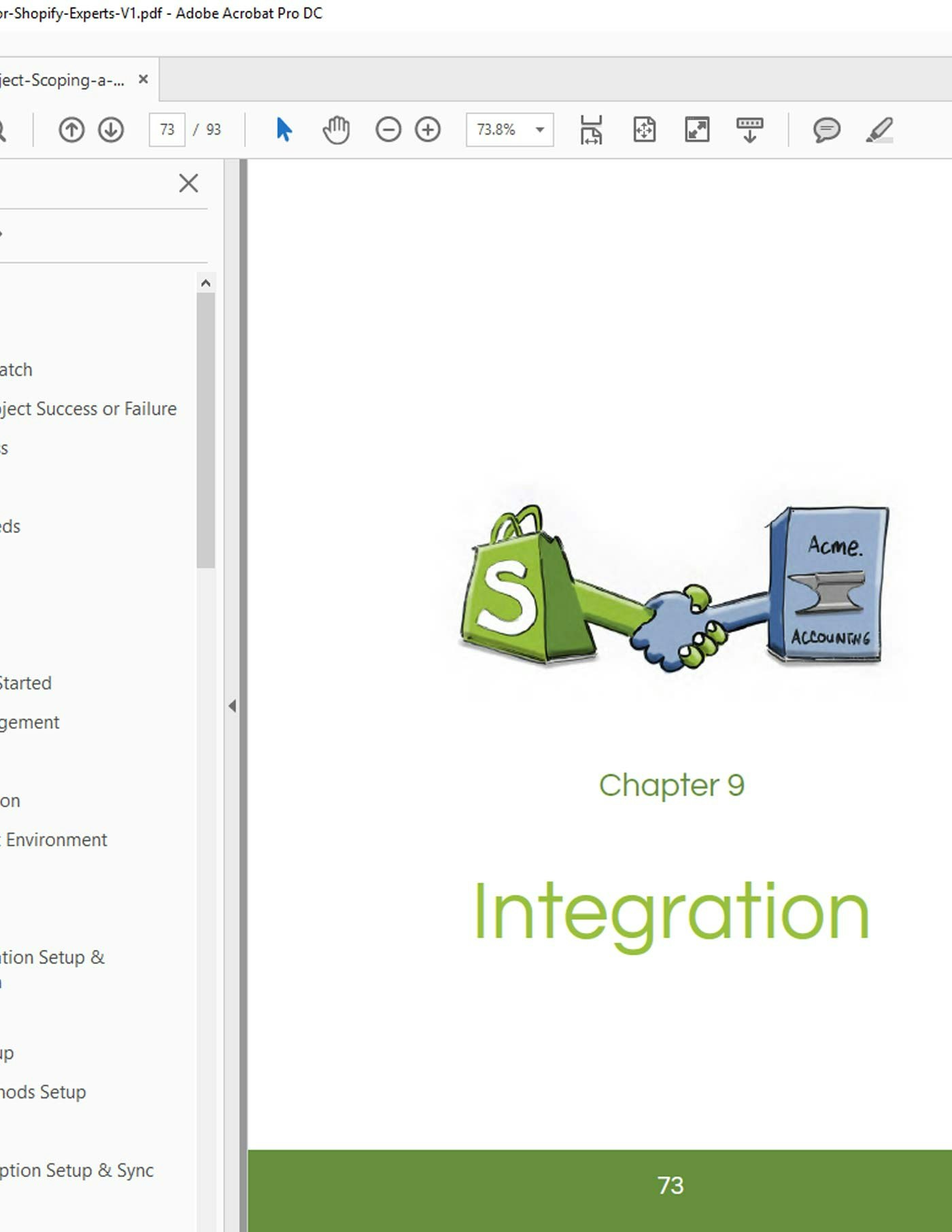The height and width of the screenshot is (1232, 952).
Task: Close the bookmarks navigation panel
Action: coord(188,183)
